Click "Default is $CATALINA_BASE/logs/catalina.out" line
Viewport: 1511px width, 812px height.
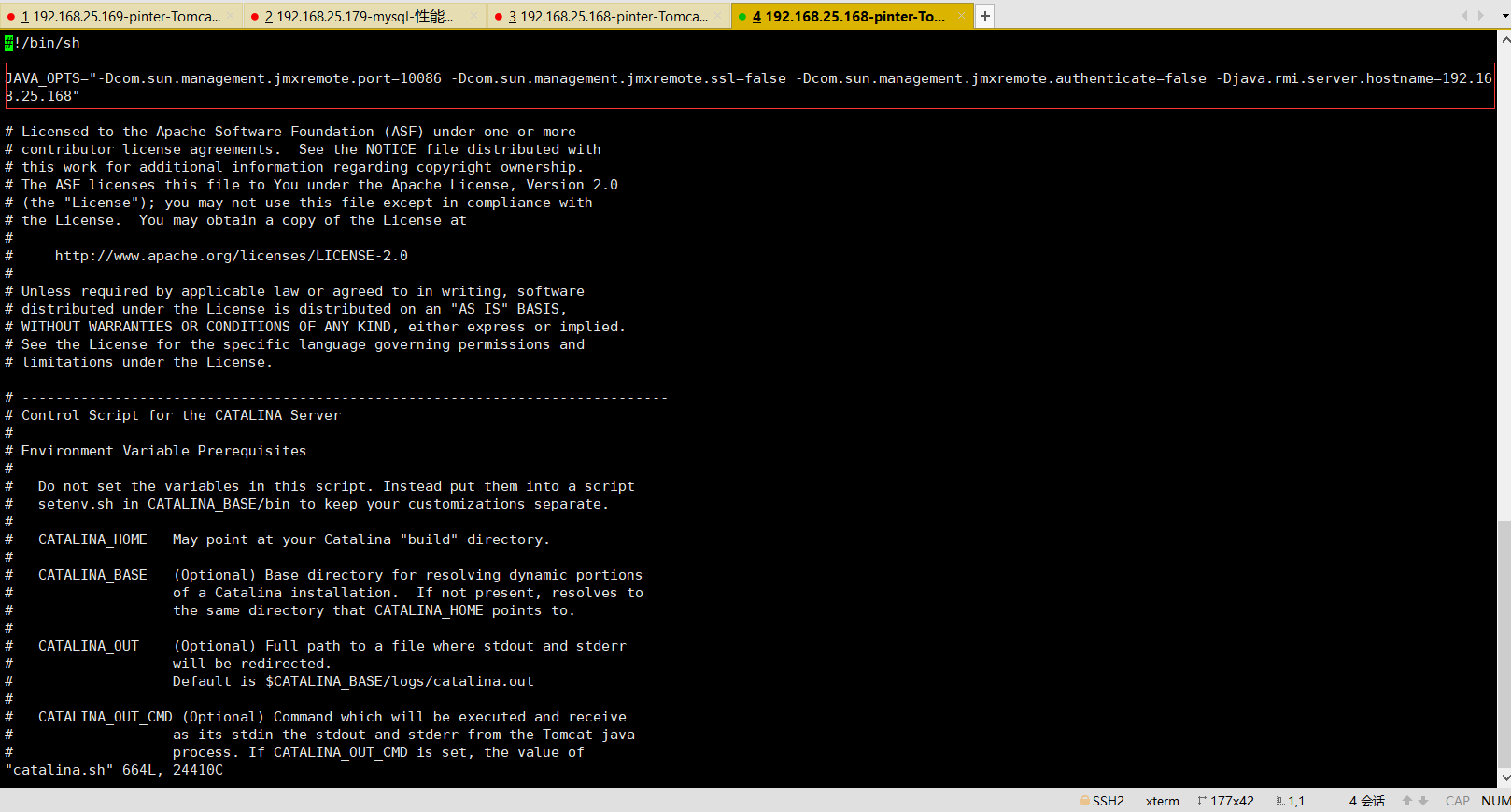tap(353, 681)
